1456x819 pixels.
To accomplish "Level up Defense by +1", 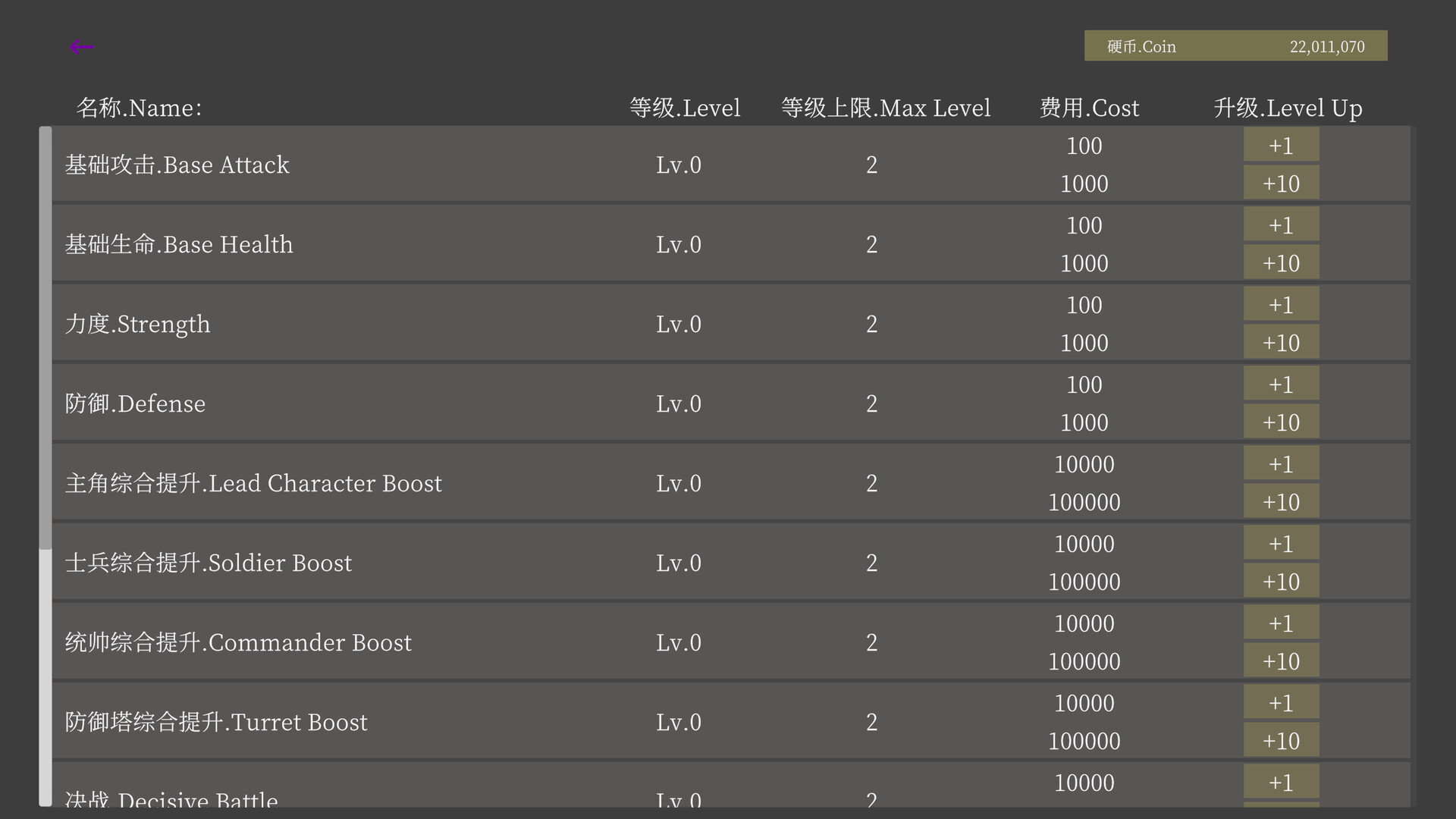I will (x=1281, y=384).
